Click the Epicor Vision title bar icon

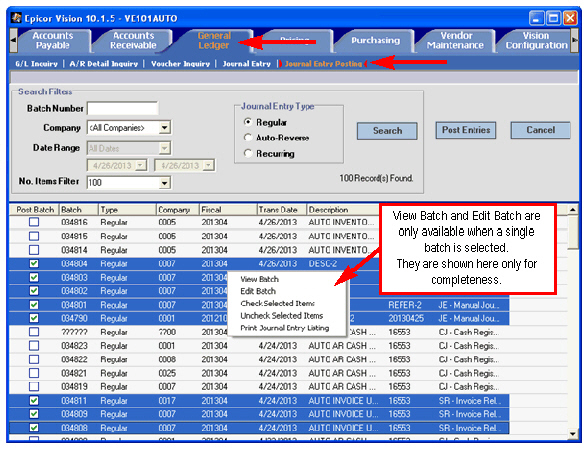[x=16, y=18]
